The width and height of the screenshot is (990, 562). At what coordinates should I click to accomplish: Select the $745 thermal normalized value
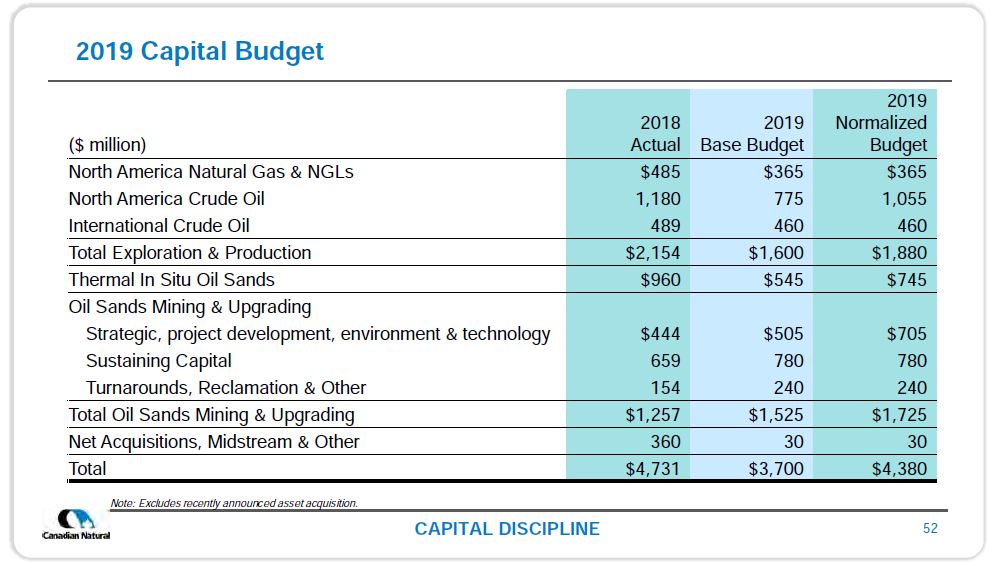(907, 280)
